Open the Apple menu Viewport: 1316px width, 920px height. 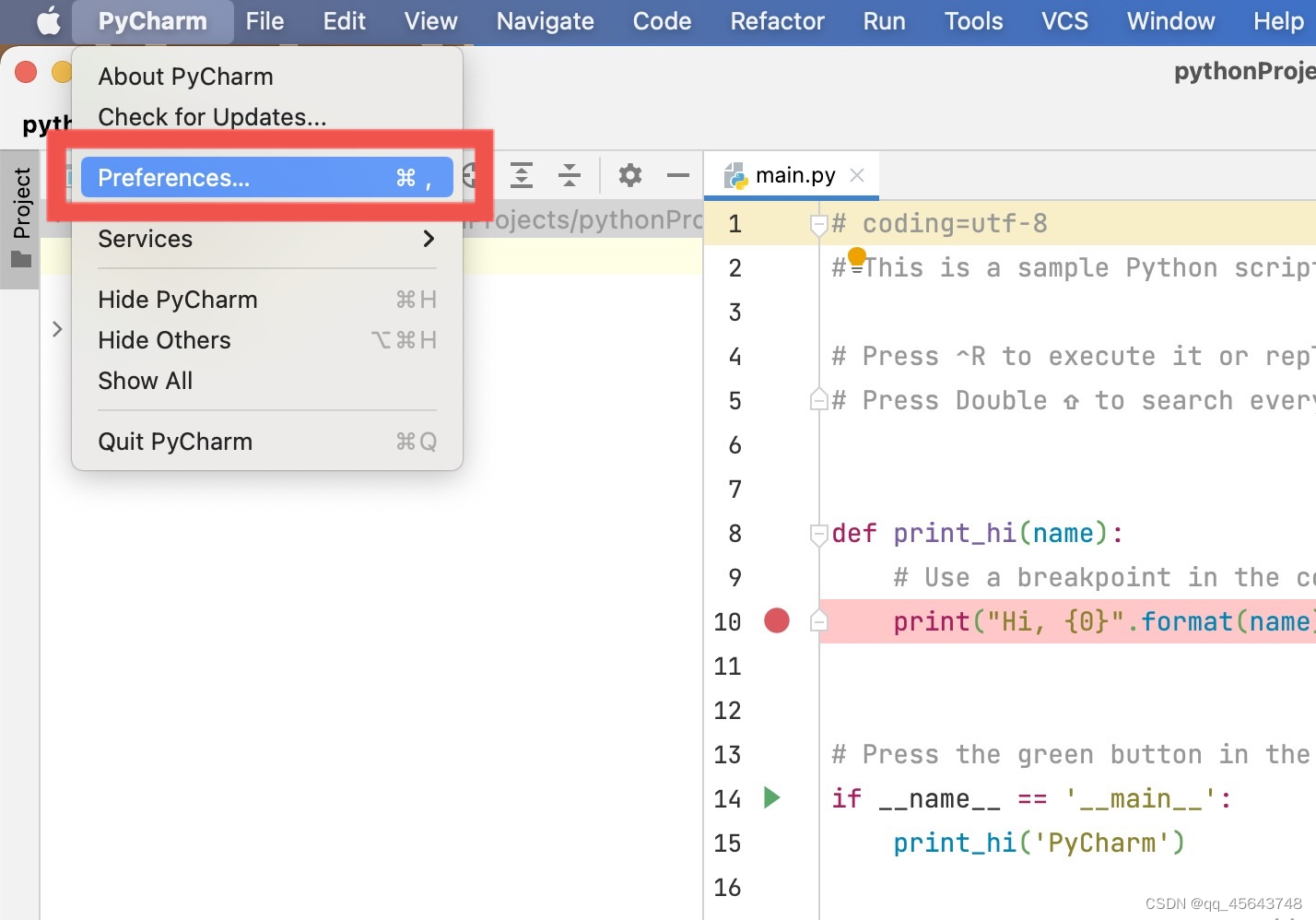[48, 20]
